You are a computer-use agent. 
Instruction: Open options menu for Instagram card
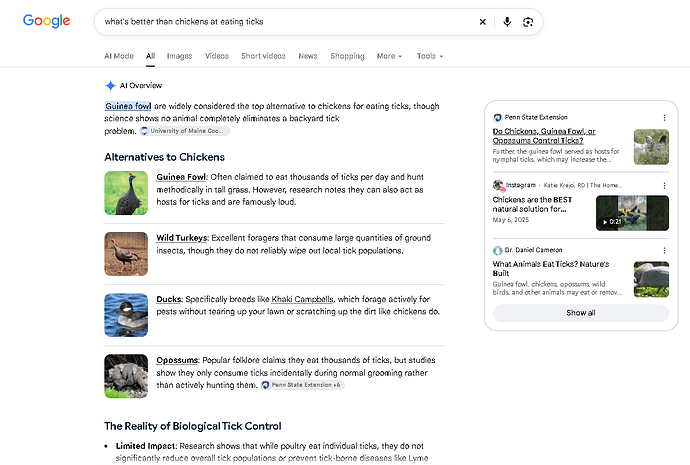tap(664, 186)
